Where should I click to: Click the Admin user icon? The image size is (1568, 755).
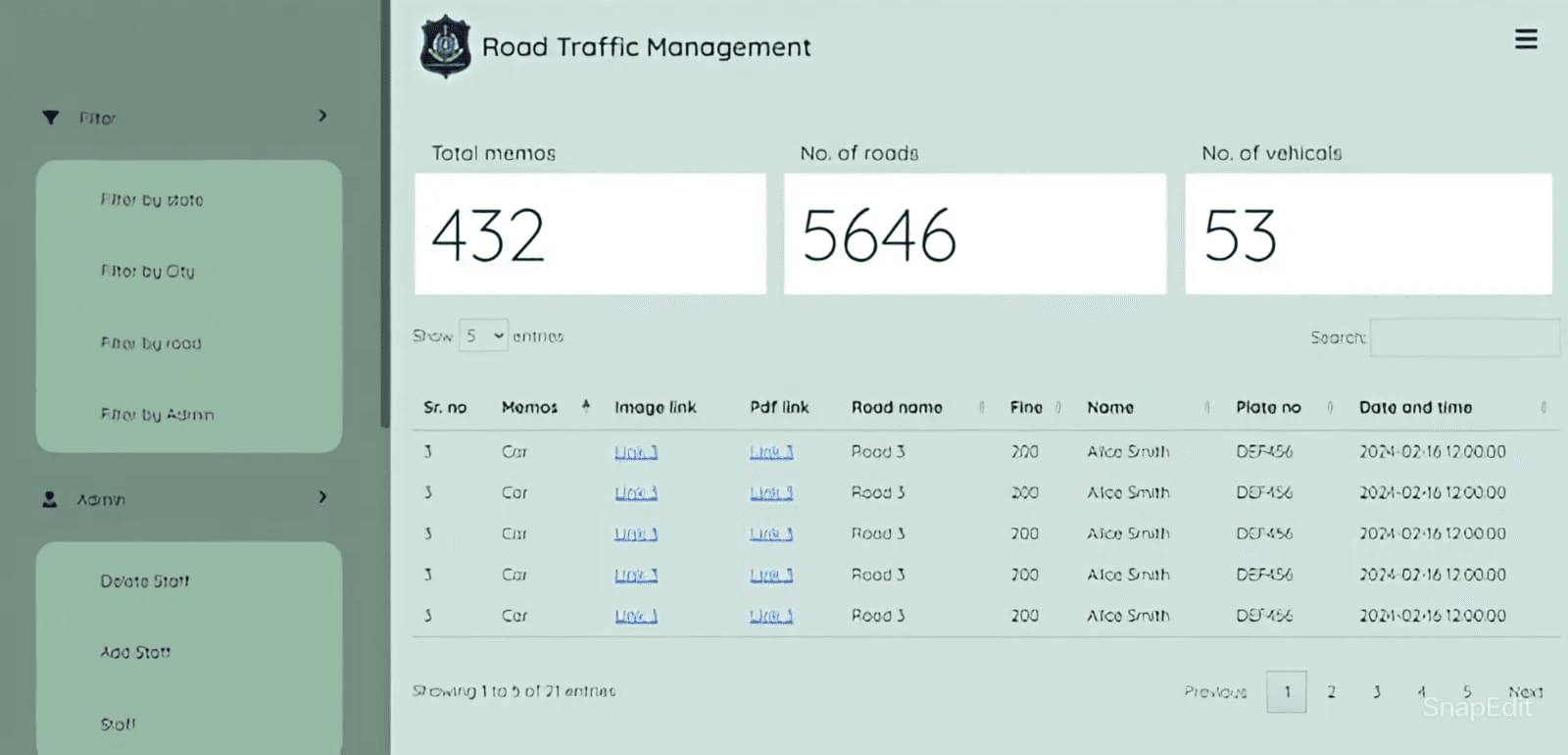[50, 499]
